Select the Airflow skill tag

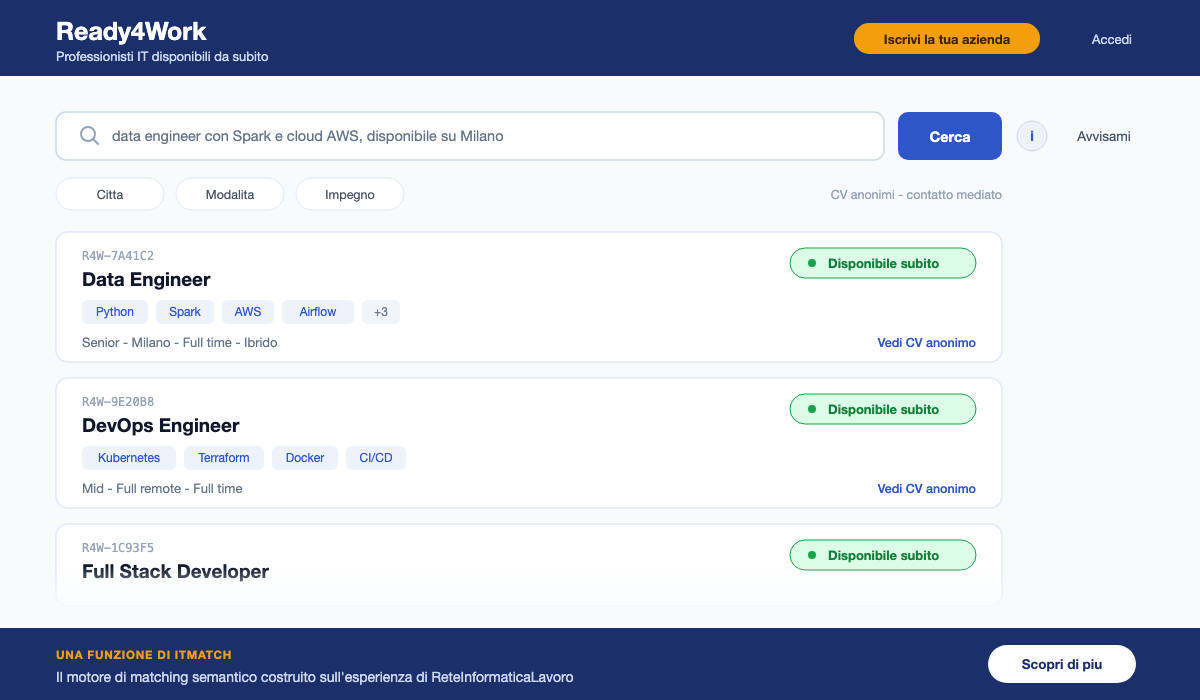coord(318,312)
